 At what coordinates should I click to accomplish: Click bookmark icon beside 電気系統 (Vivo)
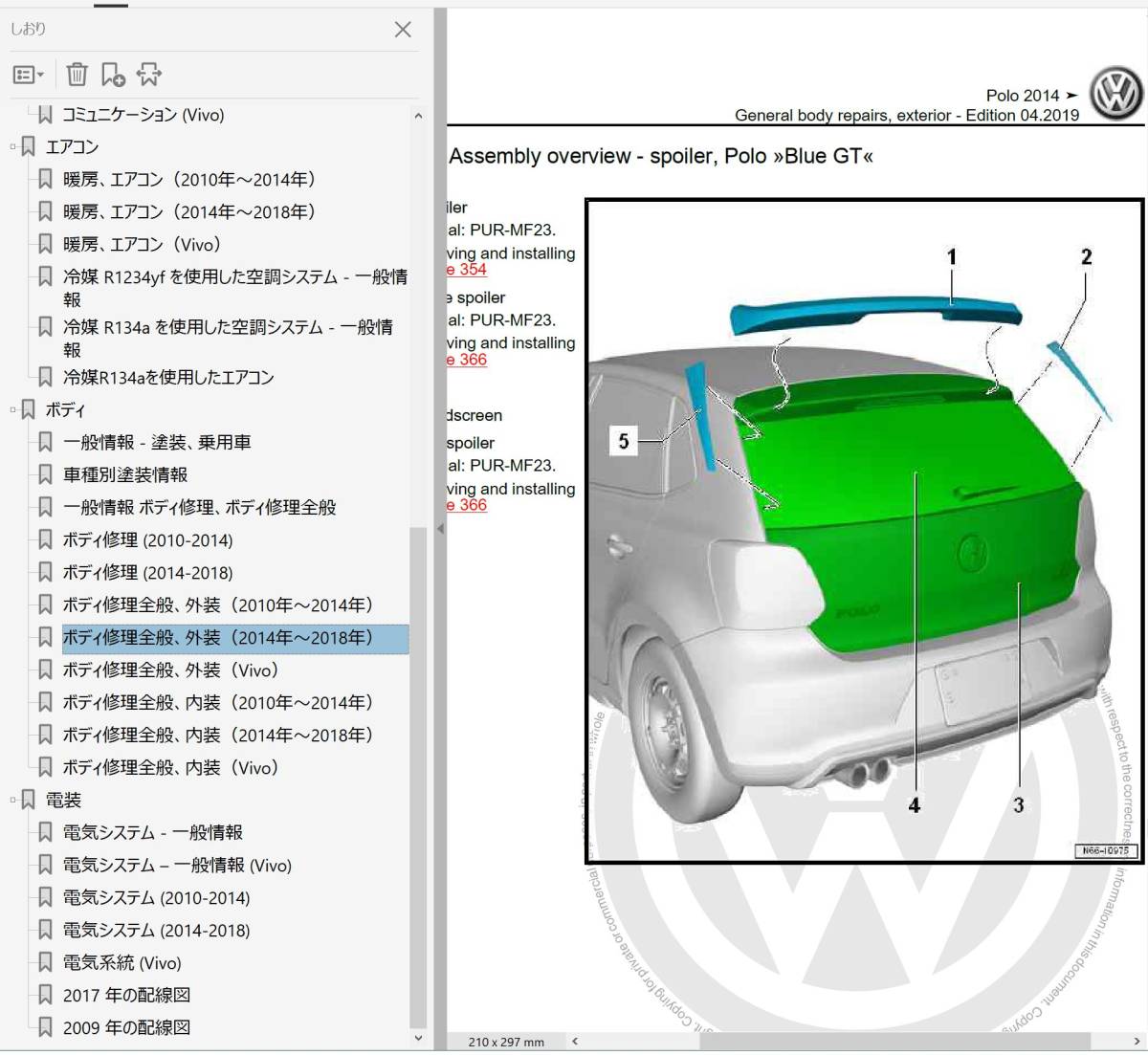coord(45,963)
